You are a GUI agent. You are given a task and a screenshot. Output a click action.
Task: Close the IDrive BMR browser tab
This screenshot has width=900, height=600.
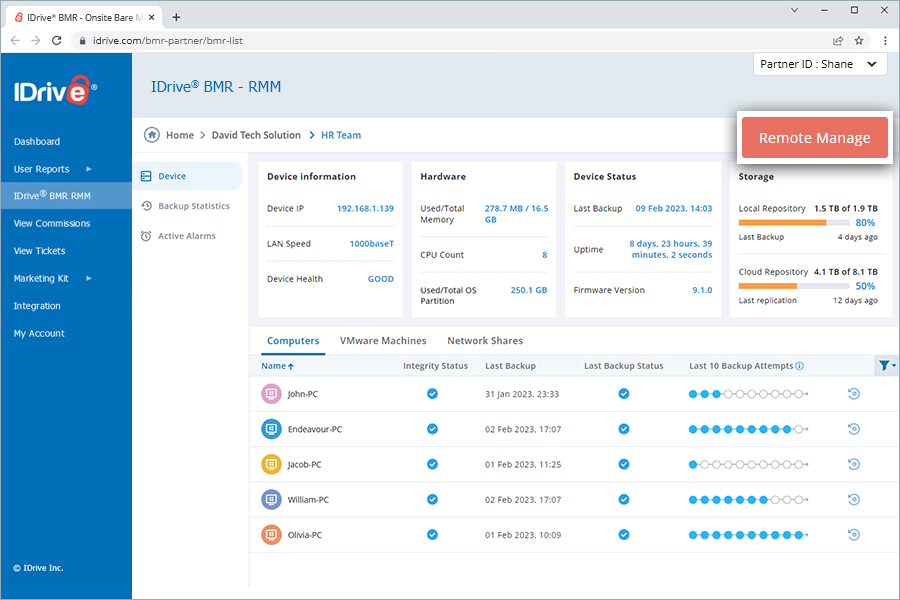[152, 18]
